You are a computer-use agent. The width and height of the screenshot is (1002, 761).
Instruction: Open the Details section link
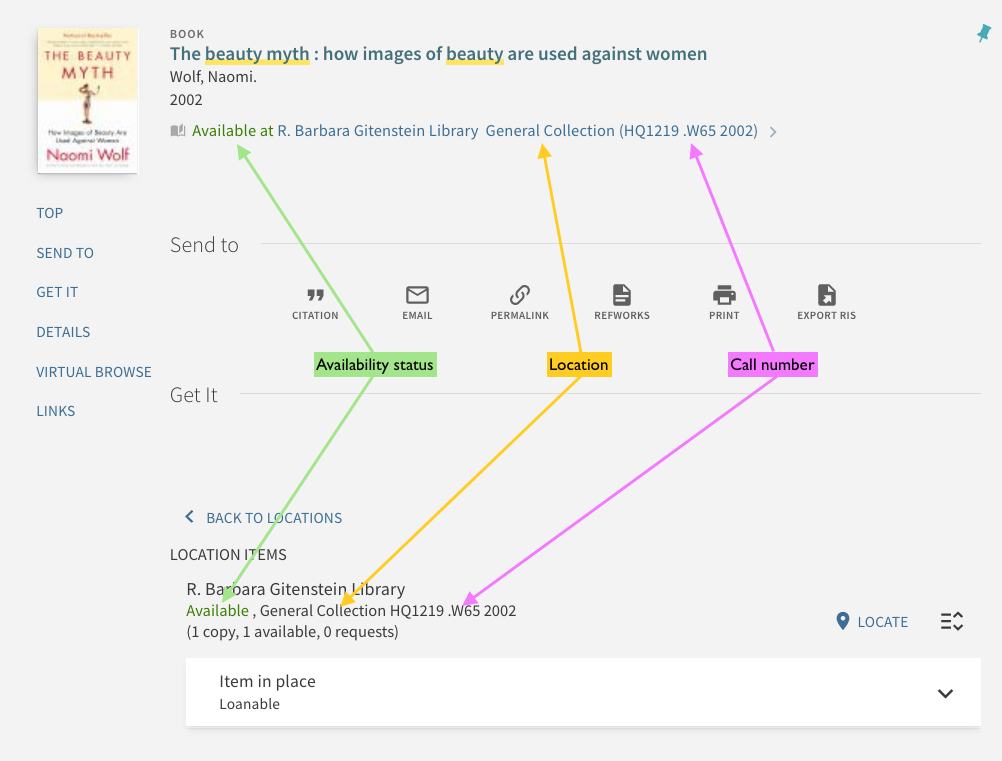[63, 332]
